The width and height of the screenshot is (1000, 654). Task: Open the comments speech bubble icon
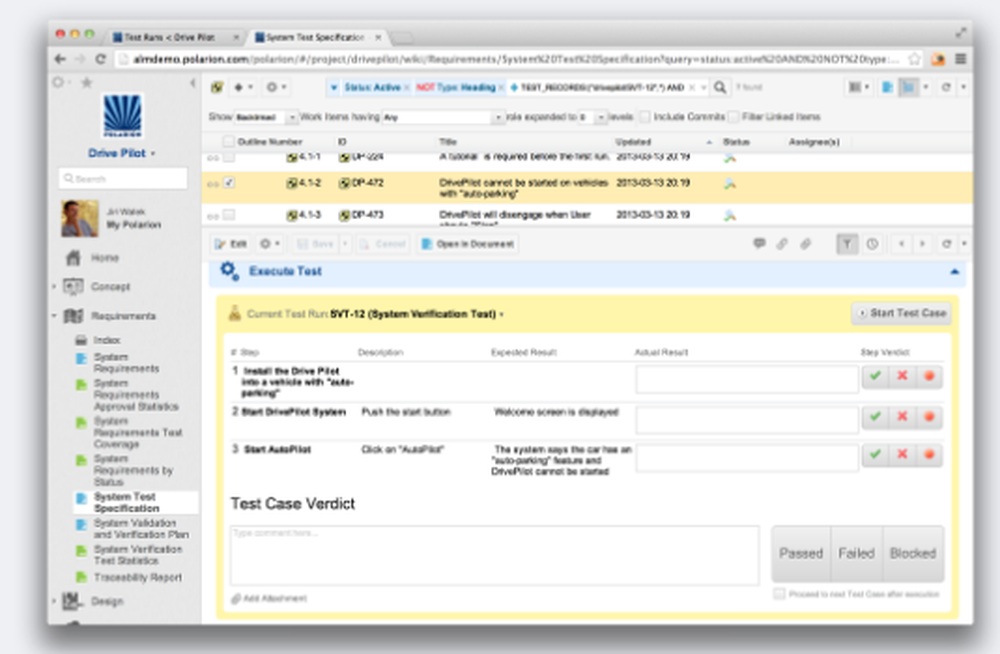pyautogui.click(x=759, y=243)
